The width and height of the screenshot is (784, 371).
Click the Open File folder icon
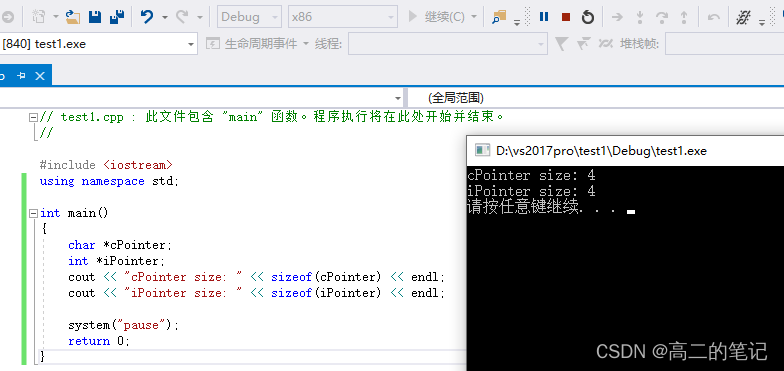click(73, 16)
